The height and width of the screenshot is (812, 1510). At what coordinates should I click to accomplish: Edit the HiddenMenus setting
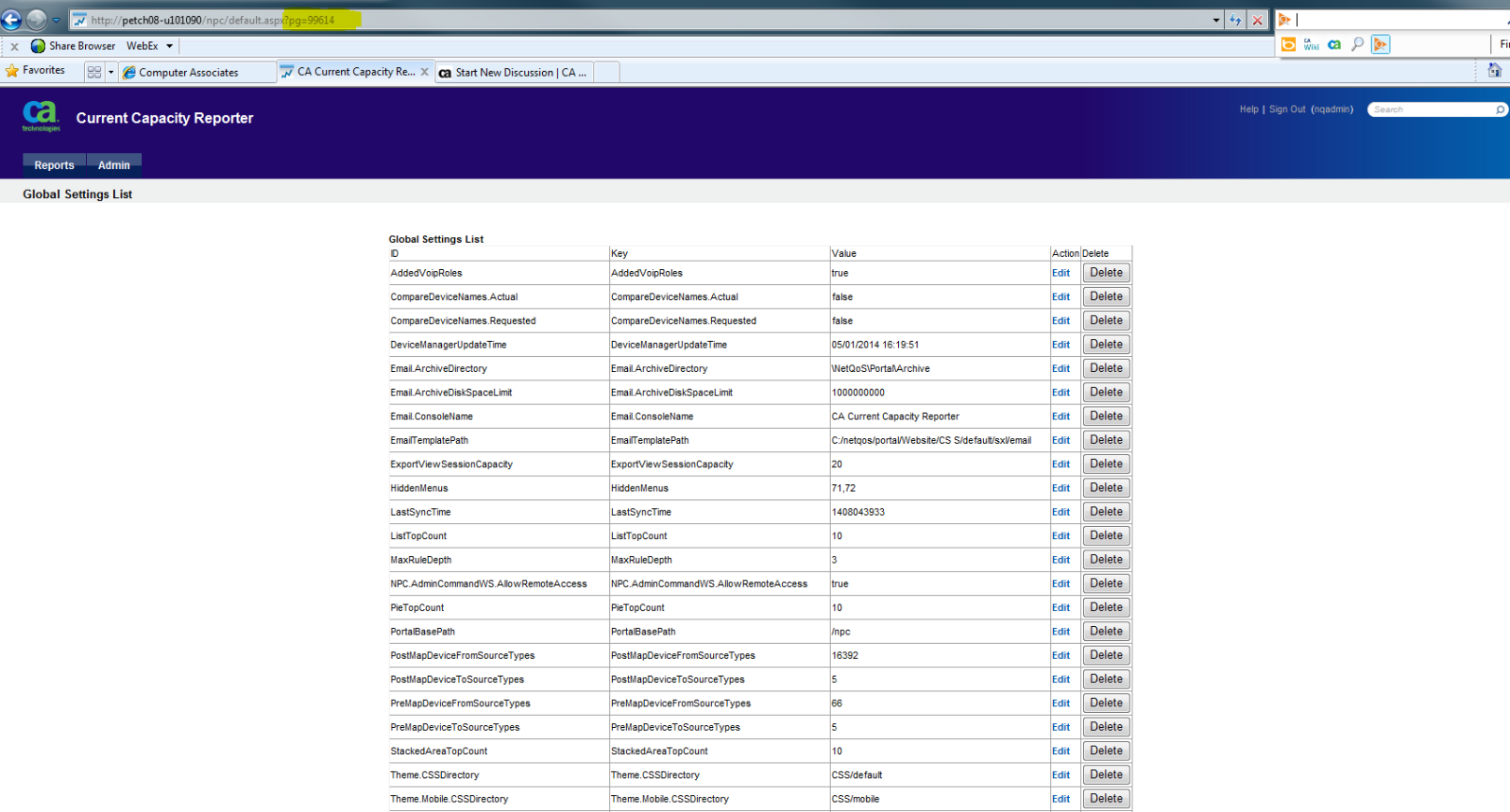pyautogui.click(x=1060, y=488)
